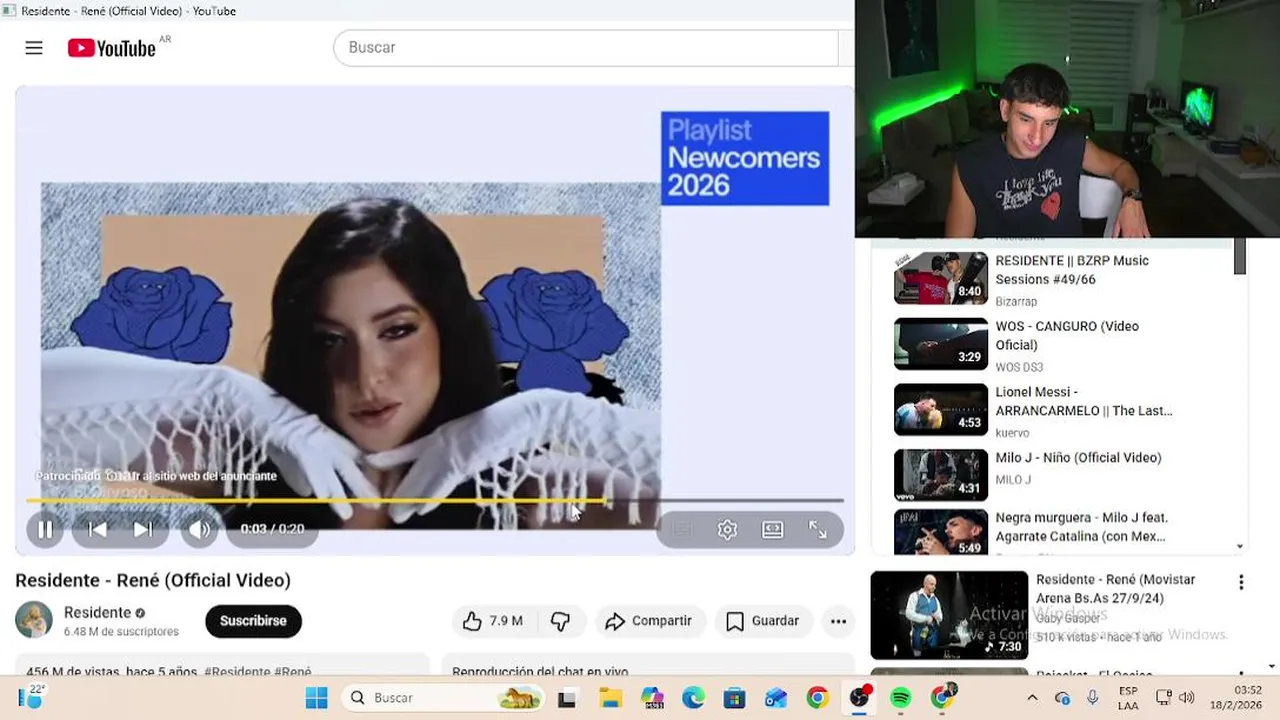Open RESIDENTE BZRP Music Sessions #49/66 thumbnail
Image resolution: width=1280 pixels, height=720 pixels.
click(941, 278)
